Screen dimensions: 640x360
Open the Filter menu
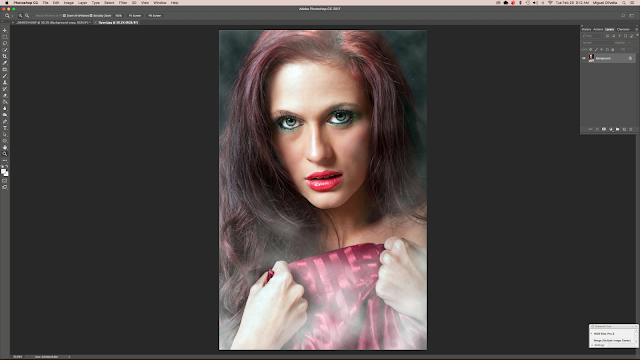pos(123,2)
